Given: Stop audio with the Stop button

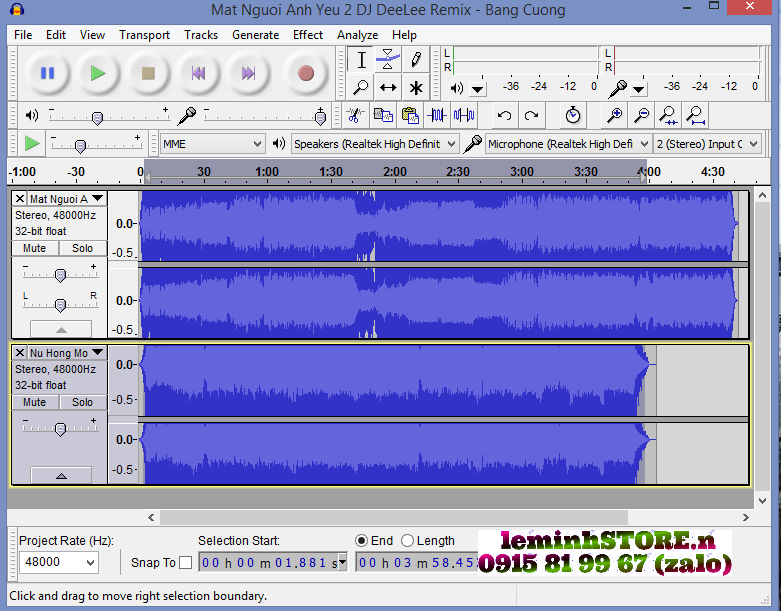Looking at the screenshot, I should pyautogui.click(x=148, y=74).
